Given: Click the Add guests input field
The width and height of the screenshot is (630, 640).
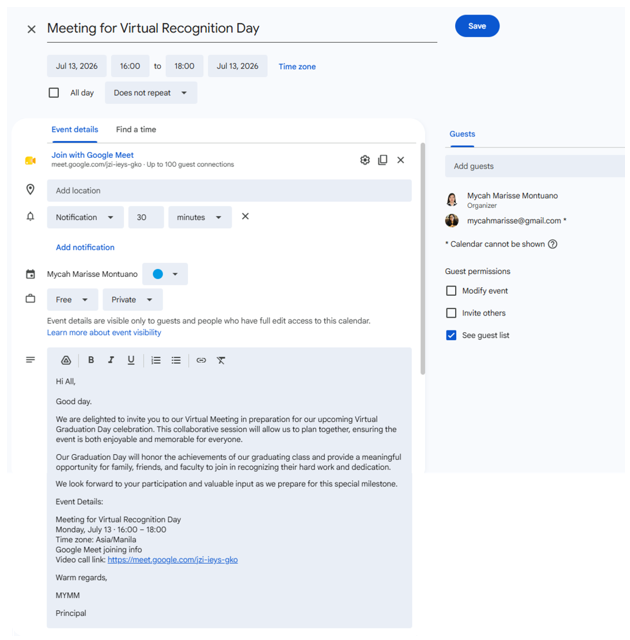Looking at the screenshot, I should pos(535,166).
